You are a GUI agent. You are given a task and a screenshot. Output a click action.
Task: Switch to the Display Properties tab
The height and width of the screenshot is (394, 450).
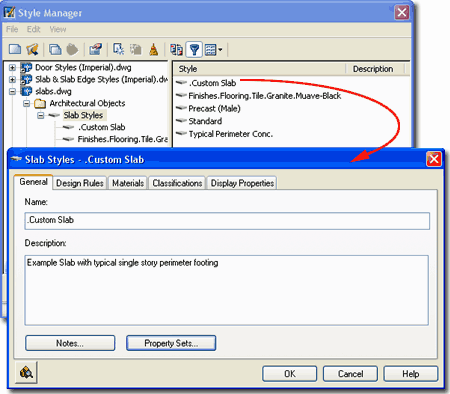tap(242, 183)
